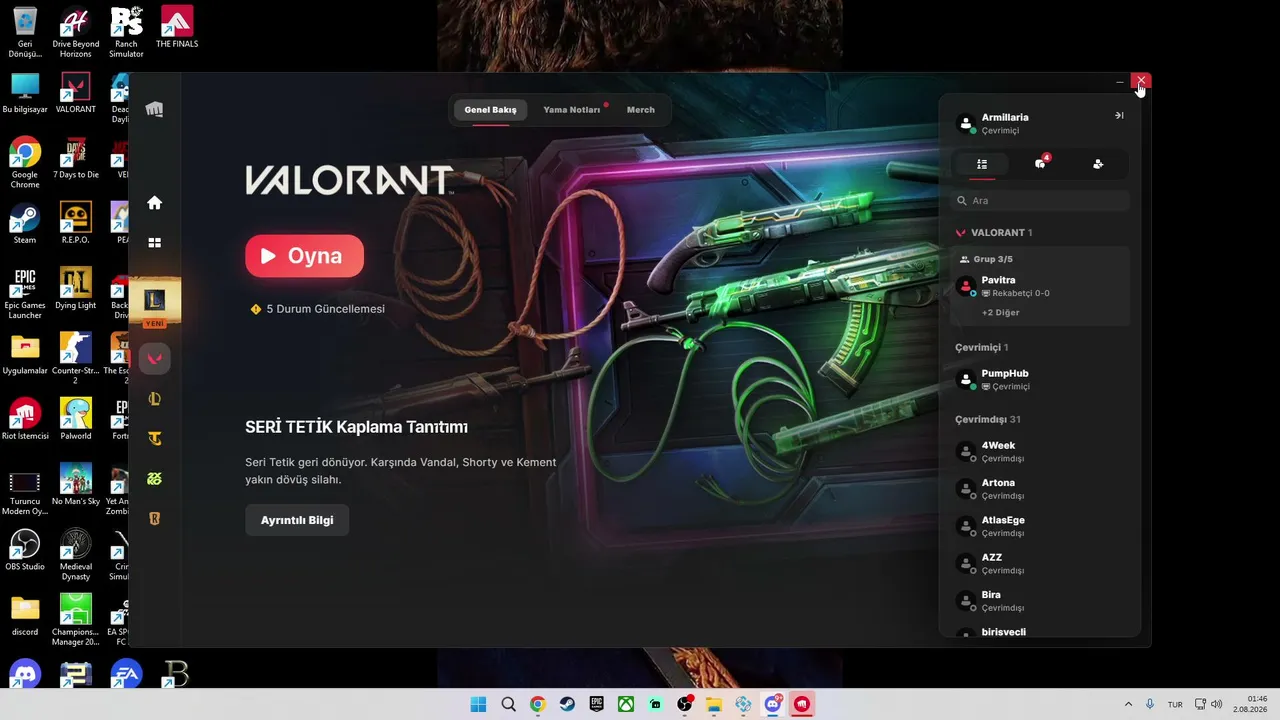The image size is (1280, 720).
Task: Collapse the Çevrimiçi 1 section
Action: (982, 347)
